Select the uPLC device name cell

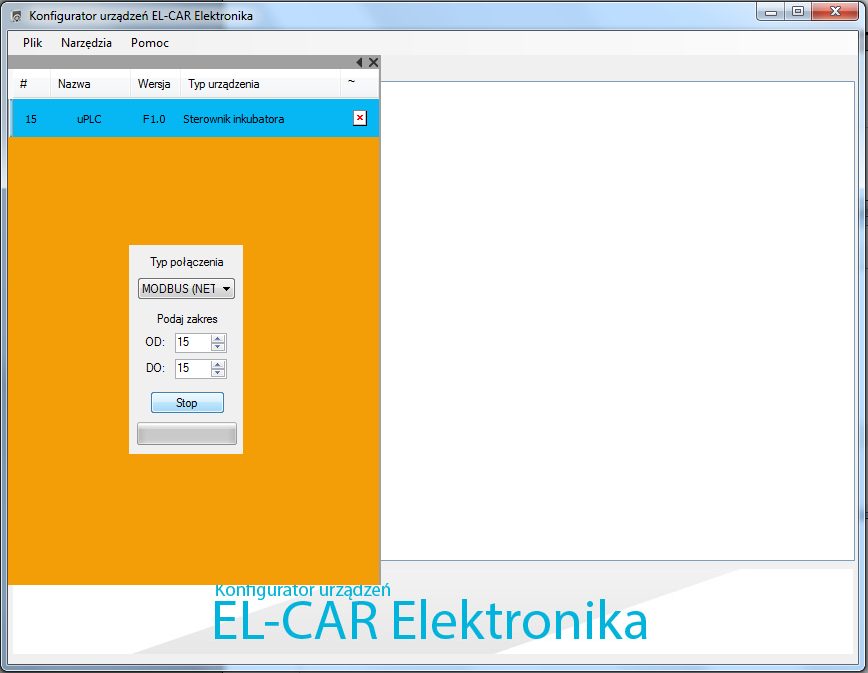point(89,119)
